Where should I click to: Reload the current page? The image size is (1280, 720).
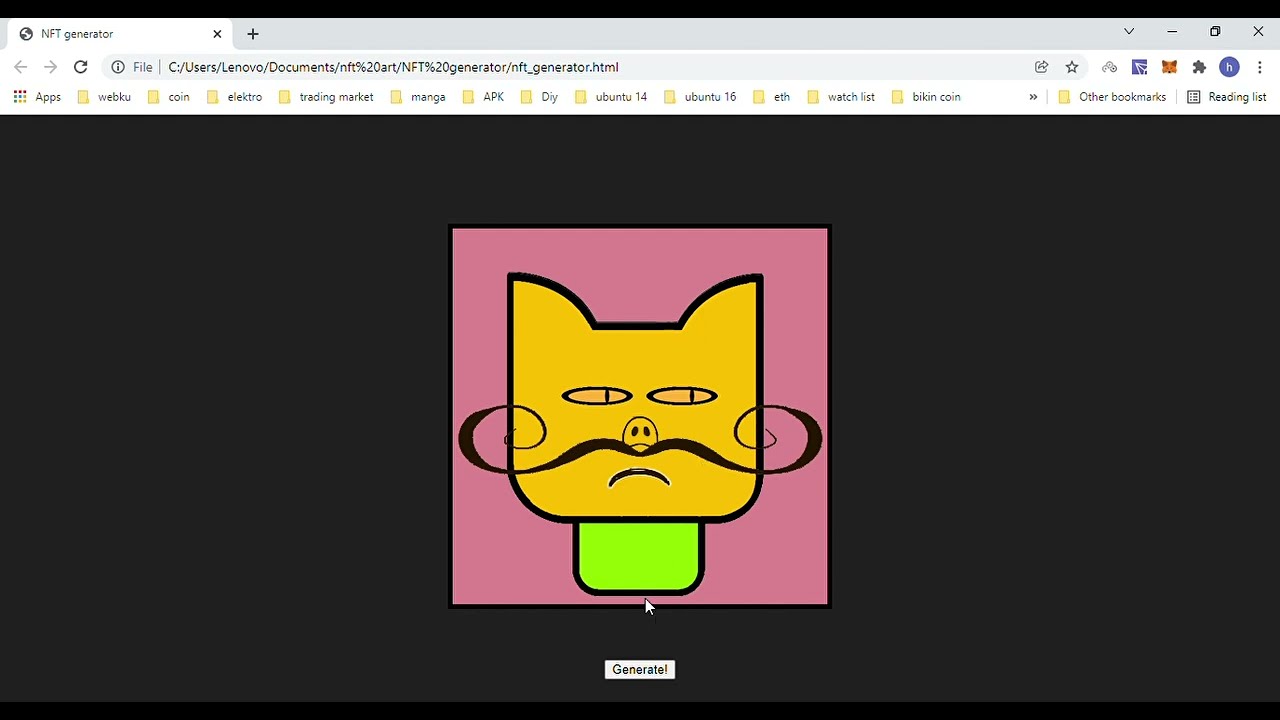point(81,67)
